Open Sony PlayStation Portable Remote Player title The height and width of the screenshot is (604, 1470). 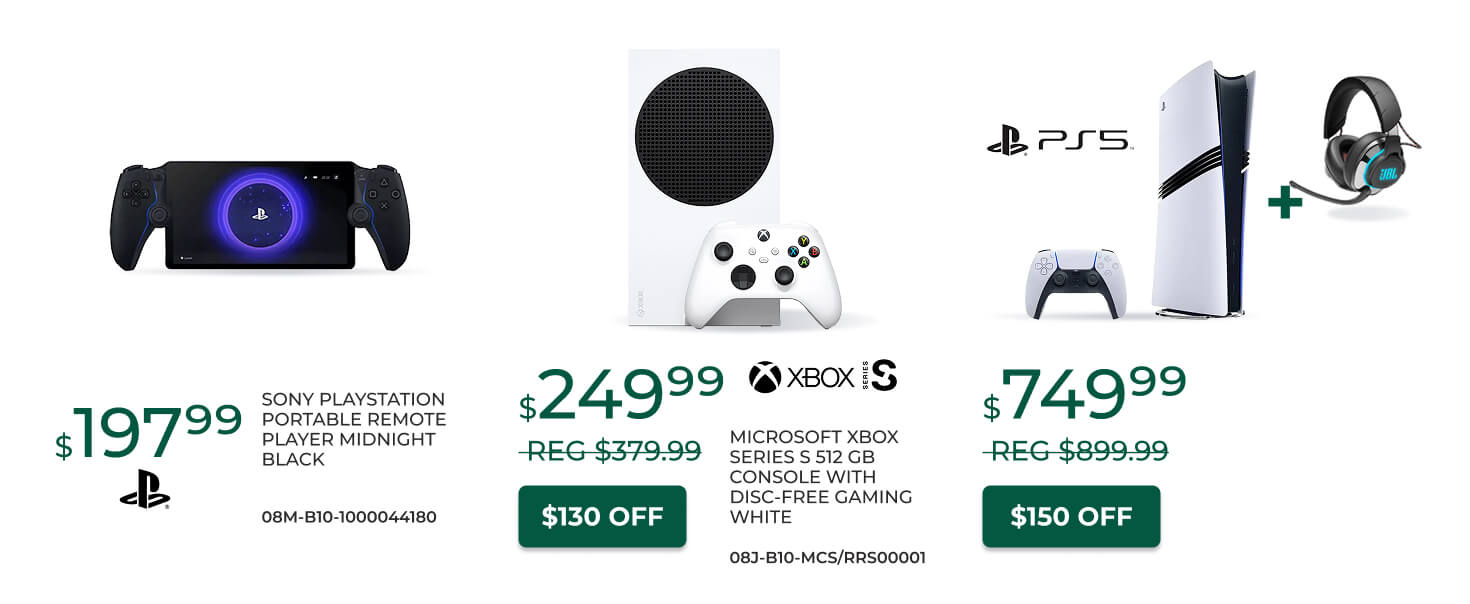tap(354, 429)
